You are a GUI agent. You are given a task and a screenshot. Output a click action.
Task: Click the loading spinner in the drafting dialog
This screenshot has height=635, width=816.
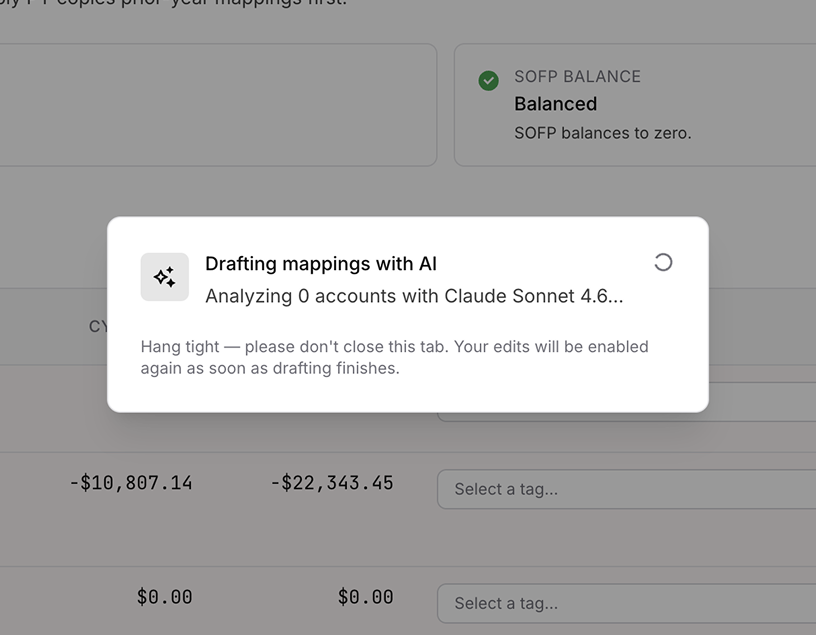(663, 262)
